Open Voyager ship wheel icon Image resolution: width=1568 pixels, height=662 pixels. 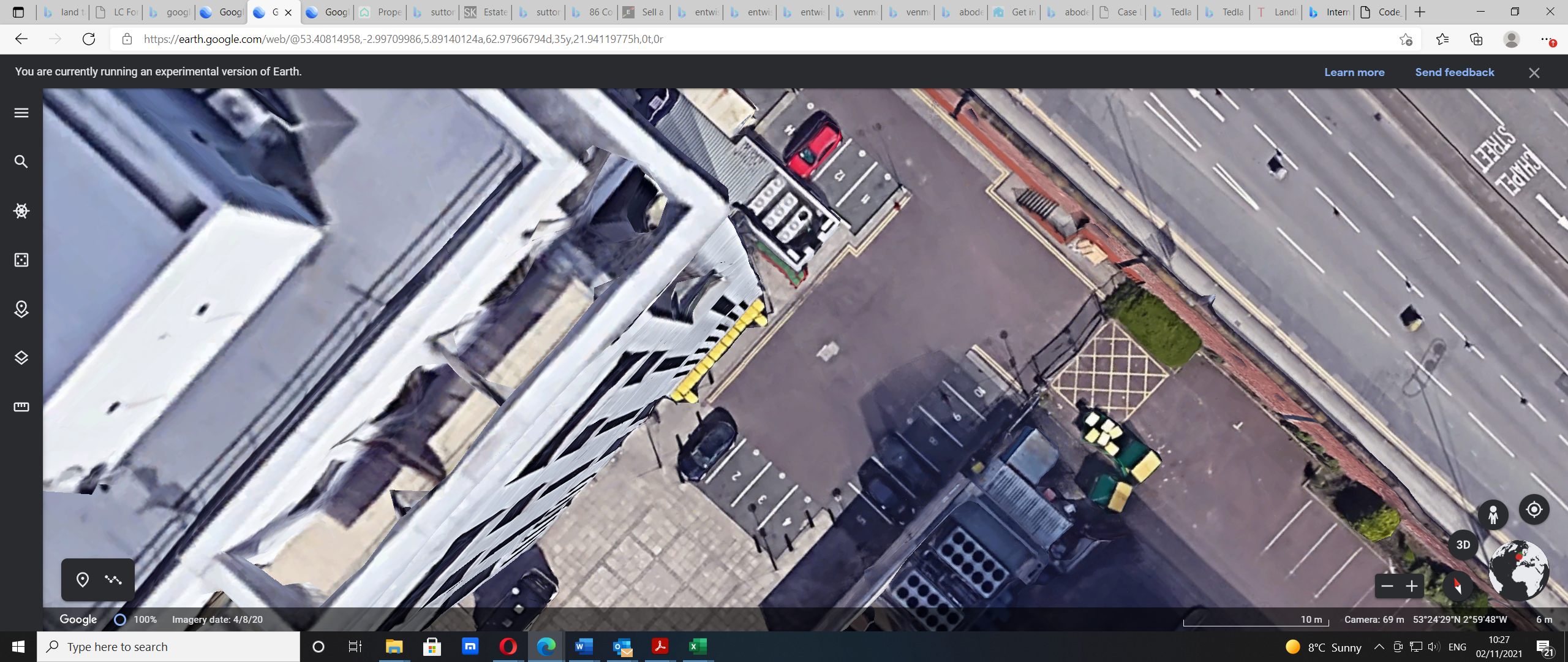pos(21,211)
